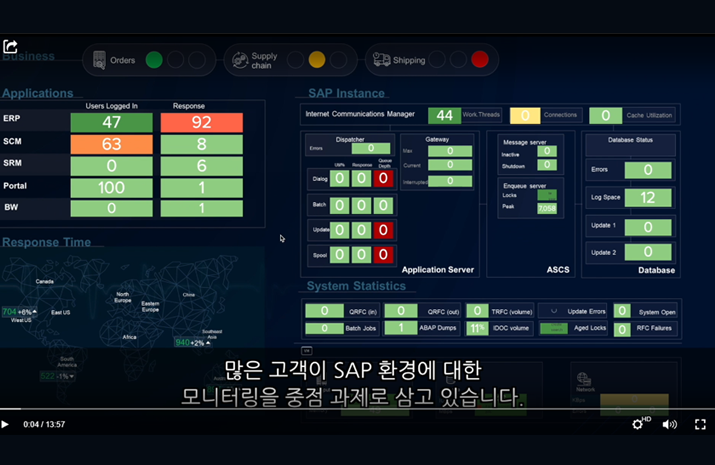Image resolution: width=715 pixels, height=465 pixels.
Task: Select SCM response value 8
Action: click(x=202, y=144)
